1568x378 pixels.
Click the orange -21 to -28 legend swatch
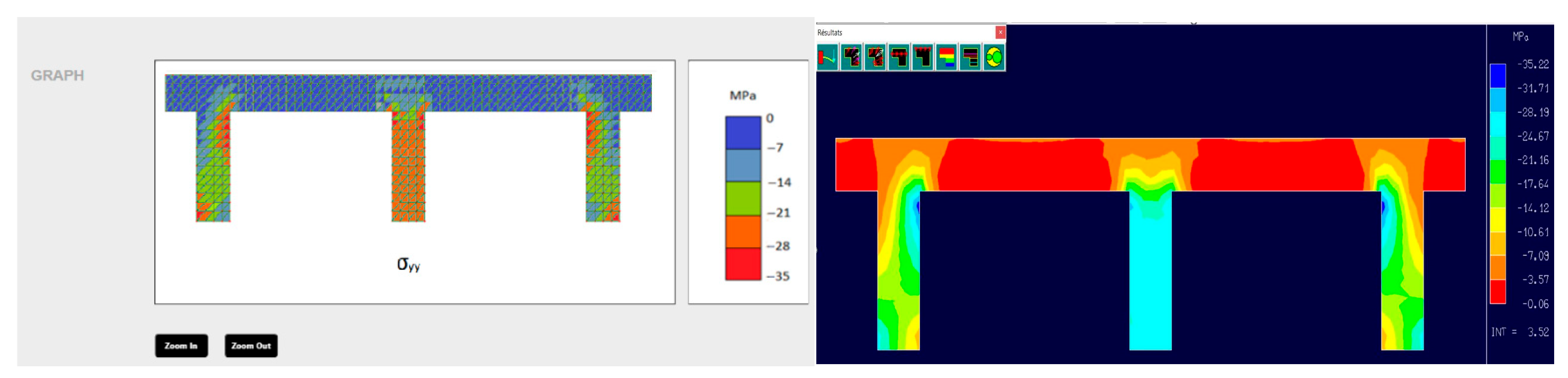(742, 231)
